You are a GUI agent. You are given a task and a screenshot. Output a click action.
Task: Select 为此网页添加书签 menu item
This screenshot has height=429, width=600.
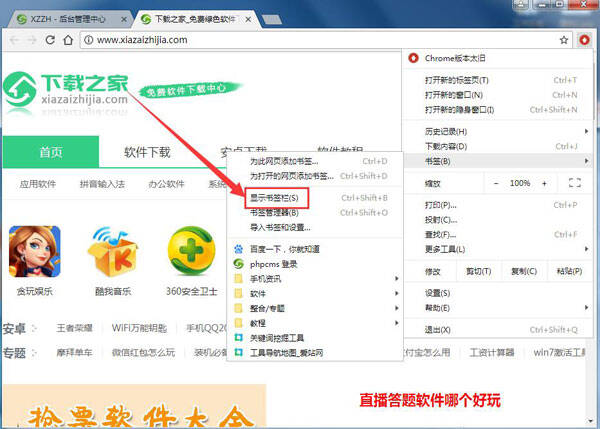coord(314,161)
